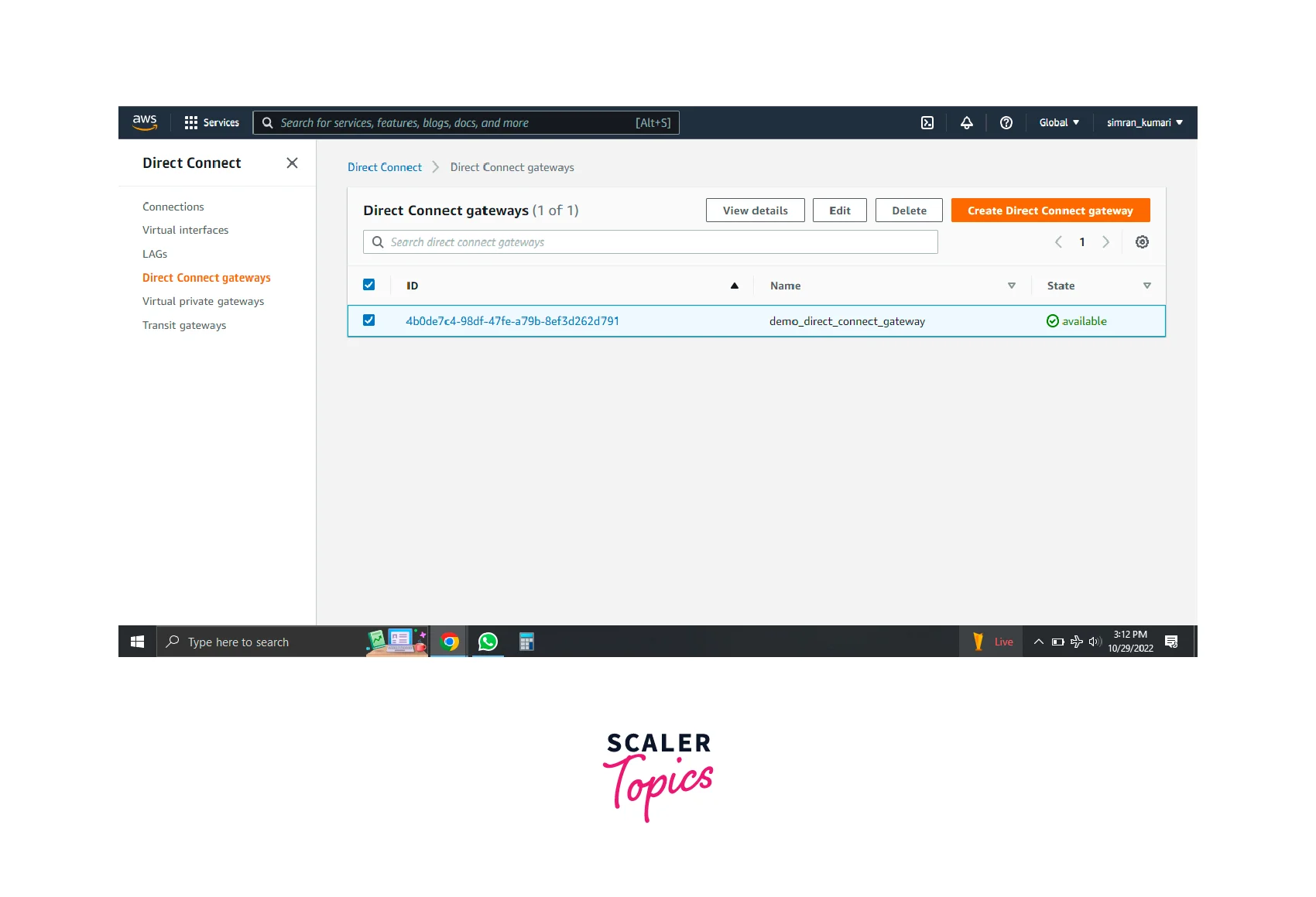This screenshot has width=1316, height=897.
Task: Close the Direct Connect side panel
Action: (292, 163)
